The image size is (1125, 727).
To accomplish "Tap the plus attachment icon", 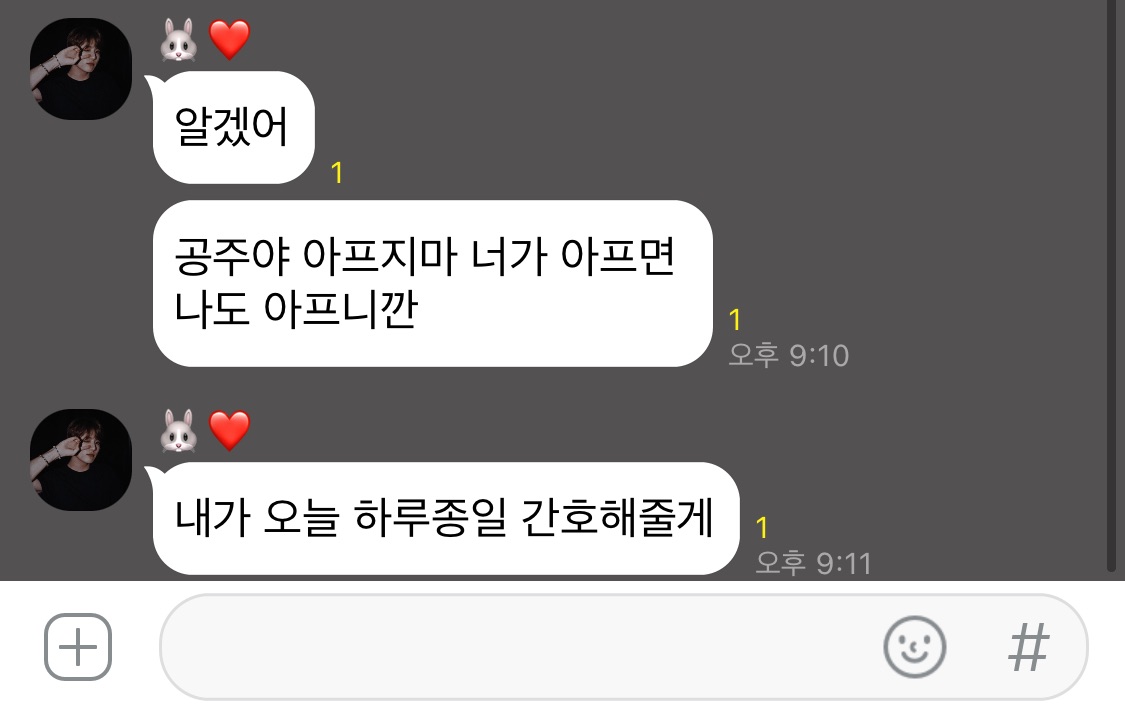I will click(x=77, y=647).
